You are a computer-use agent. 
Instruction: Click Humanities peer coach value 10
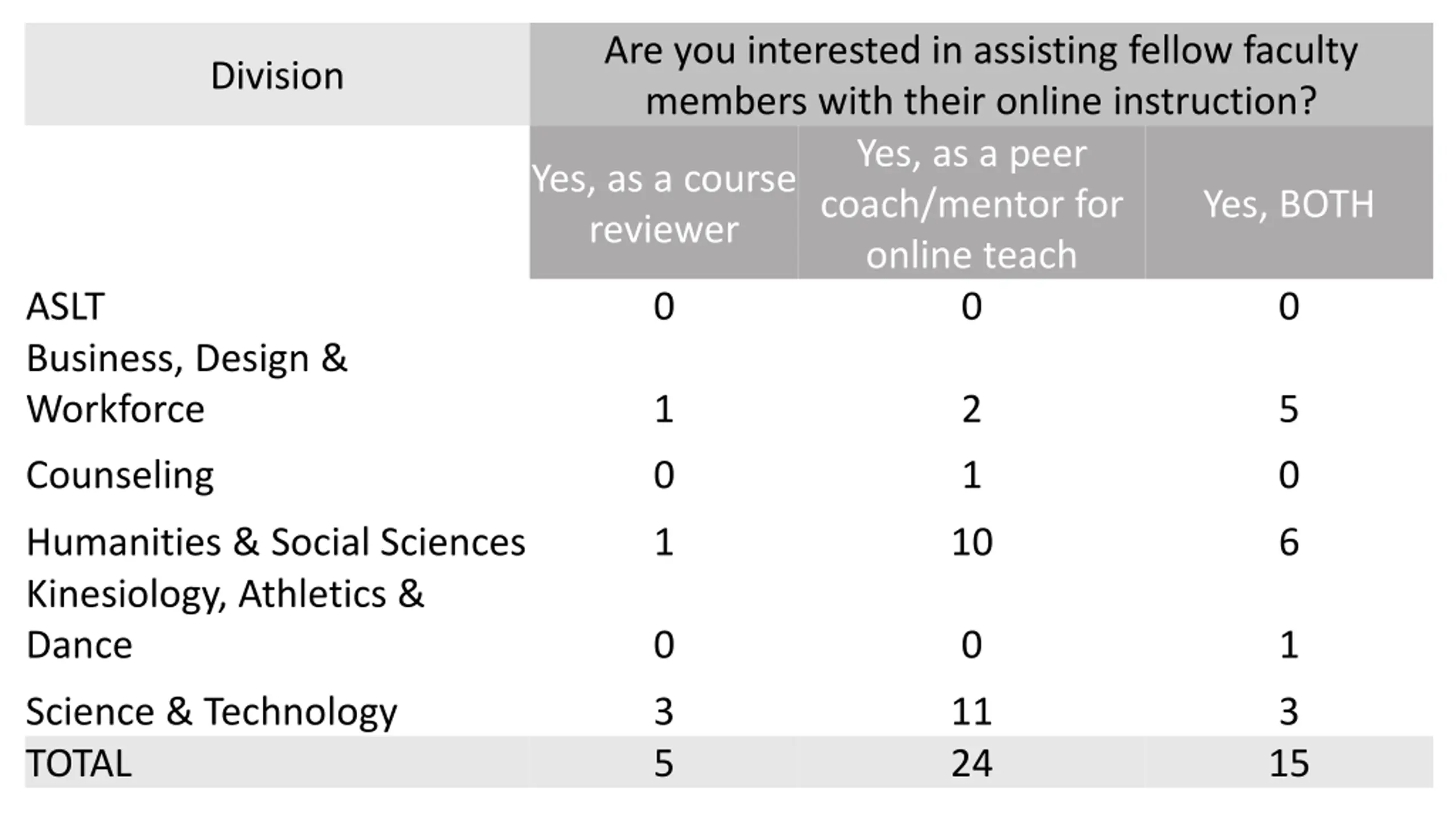(x=971, y=541)
